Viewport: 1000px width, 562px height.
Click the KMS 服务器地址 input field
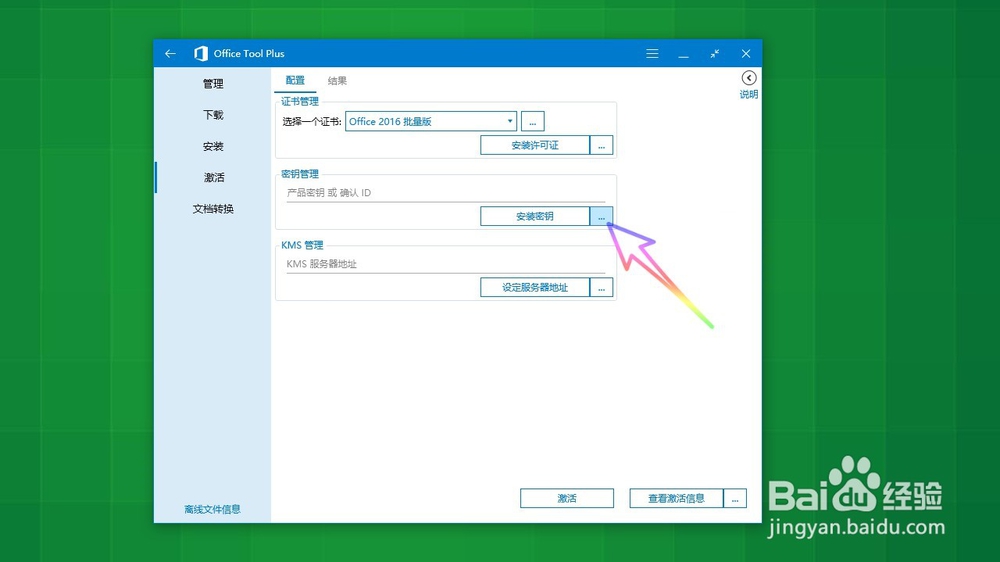tap(445, 264)
